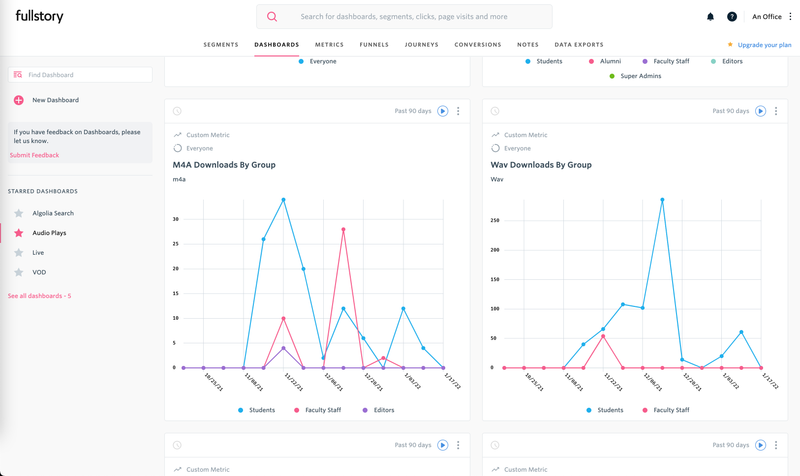The image size is (800, 476).
Task: Toggle star for Audio Plays dashboard
Action: [18, 233]
